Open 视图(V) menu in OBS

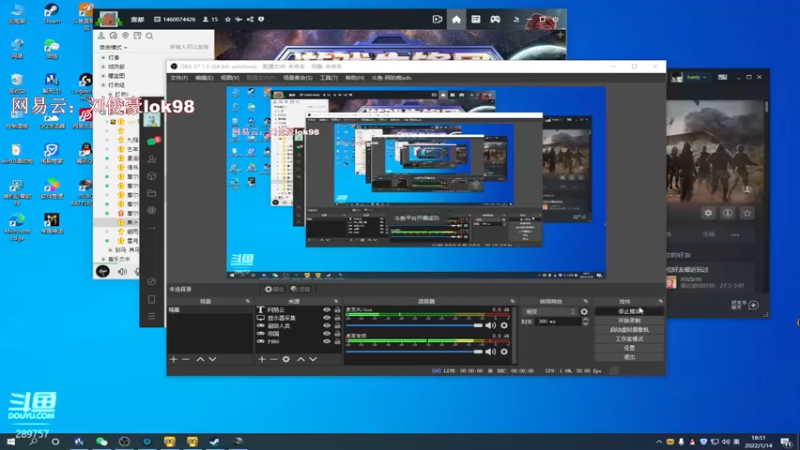pyautogui.click(x=230, y=78)
